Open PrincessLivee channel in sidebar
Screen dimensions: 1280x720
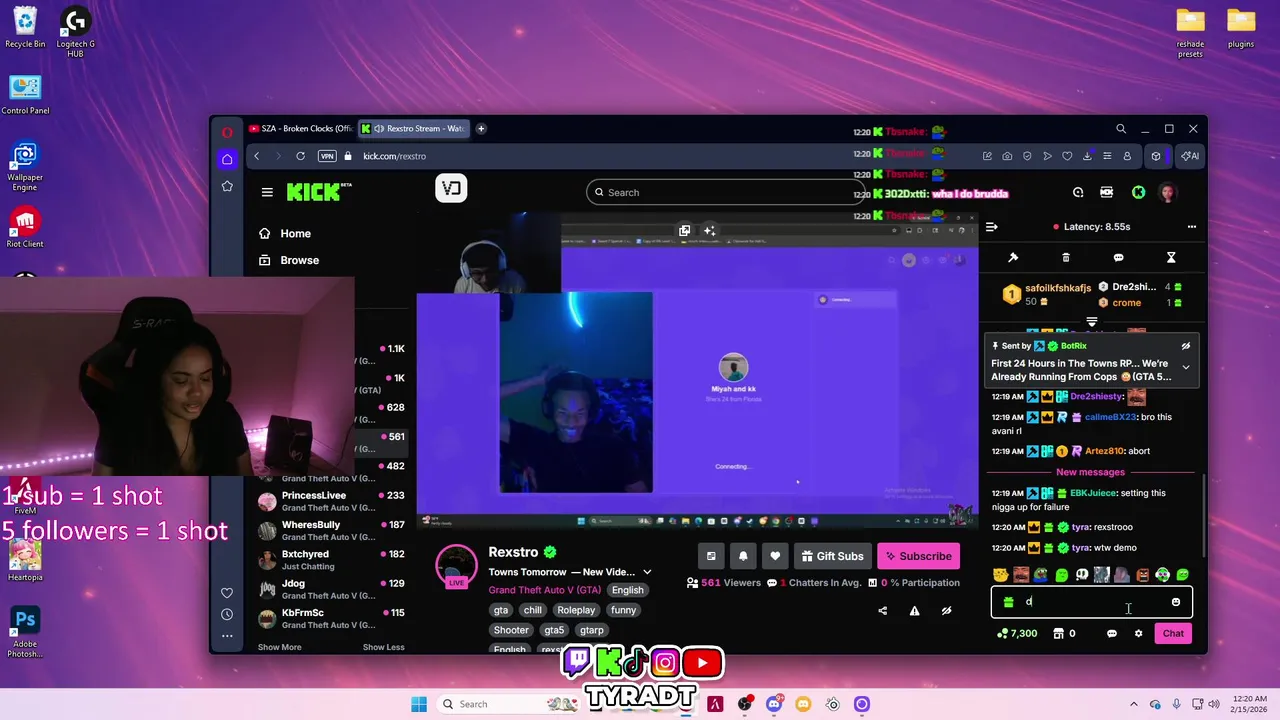[x=331, y=501]
